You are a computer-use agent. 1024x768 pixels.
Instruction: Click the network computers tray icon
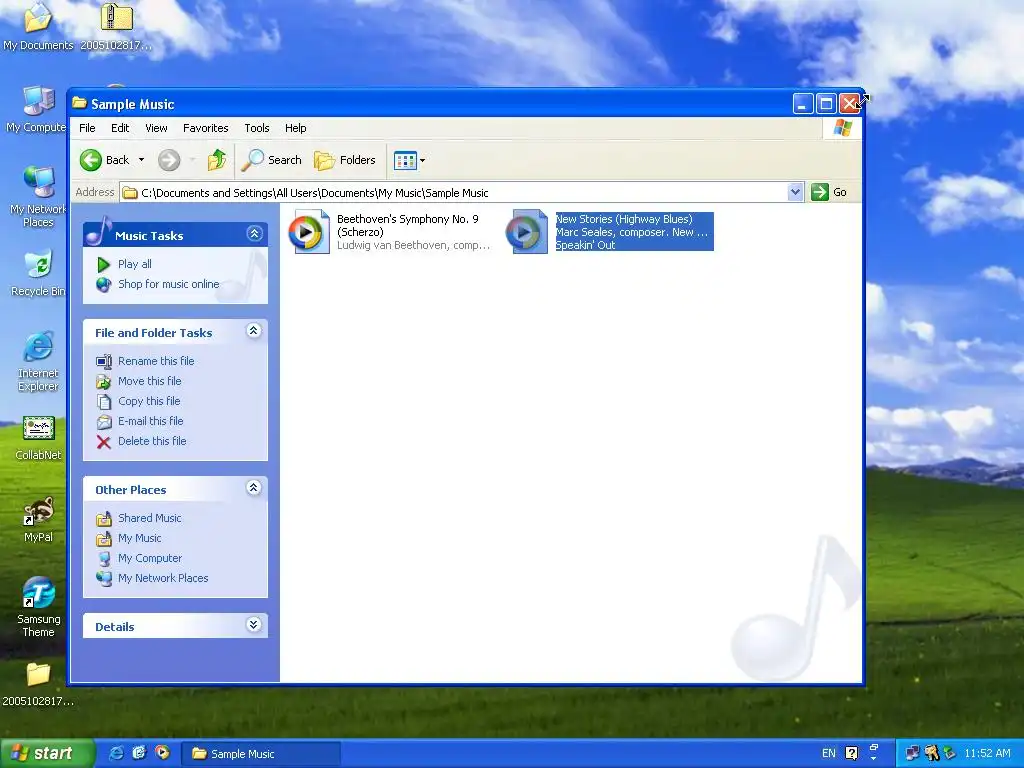tap(912, 754)
